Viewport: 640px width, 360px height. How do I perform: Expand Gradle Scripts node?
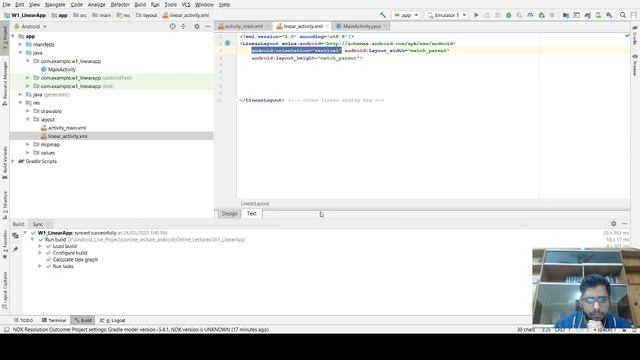tap(13, 161)
